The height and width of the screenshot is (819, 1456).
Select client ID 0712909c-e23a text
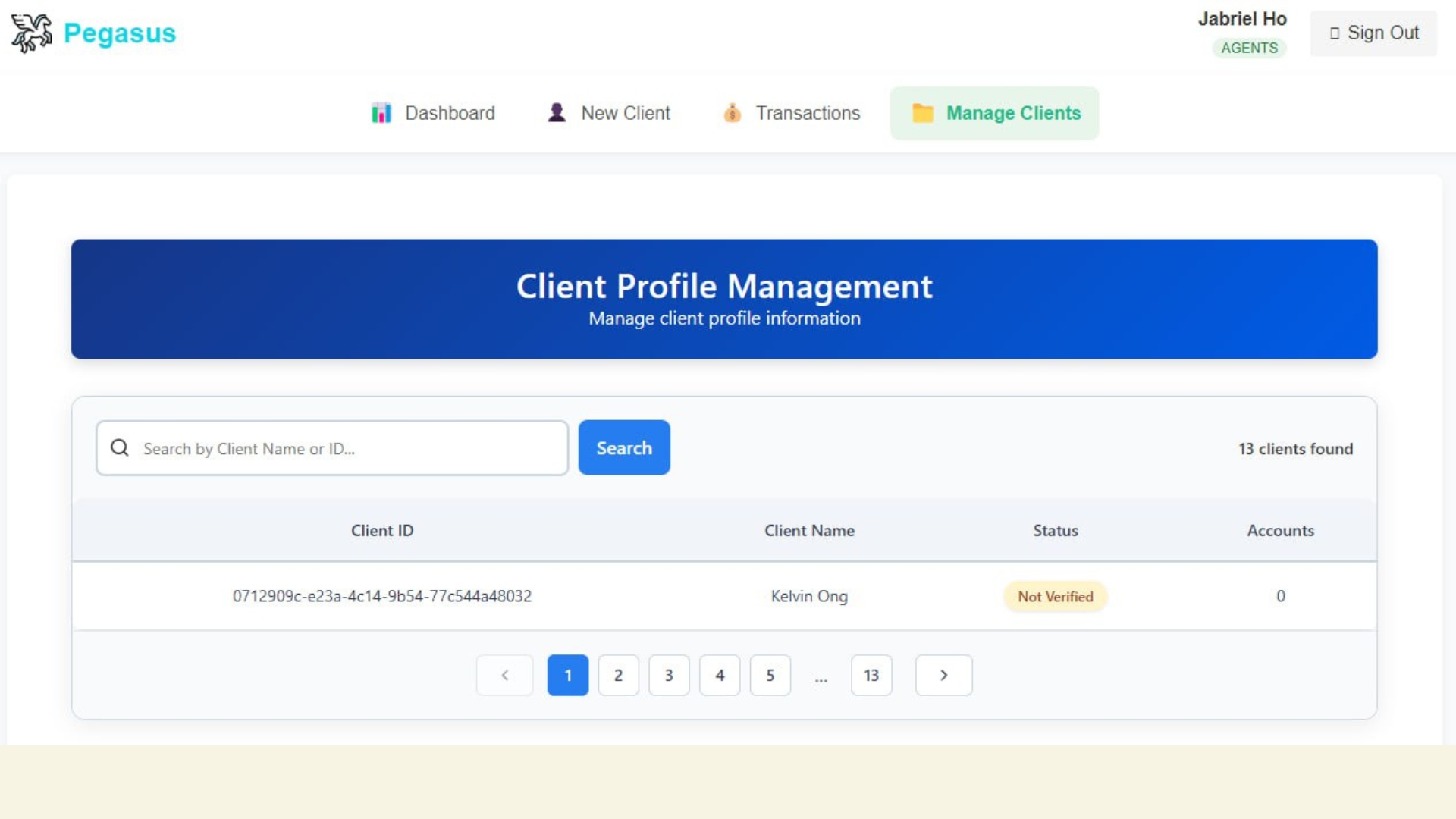coord(381,596)
